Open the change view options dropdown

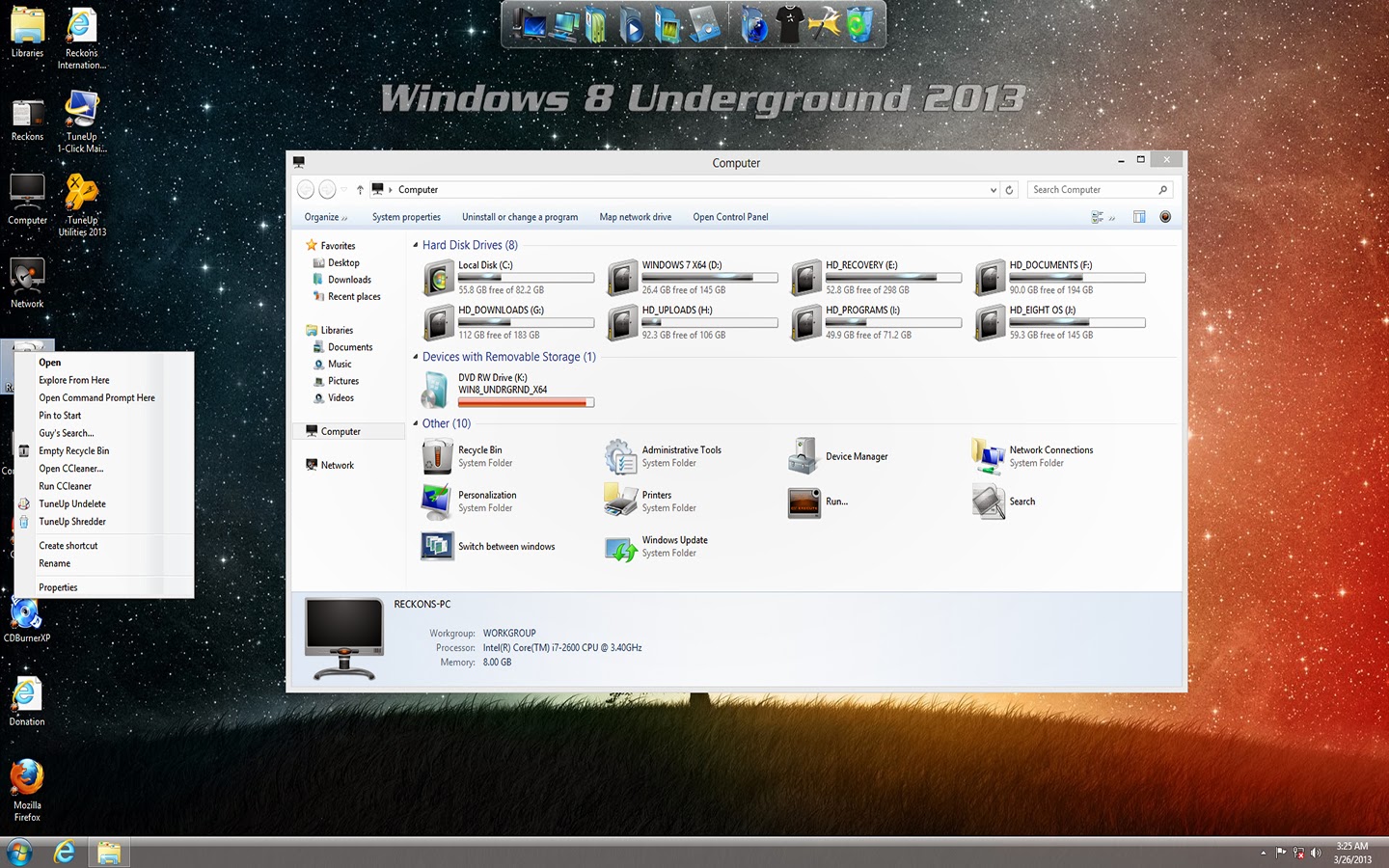click(x=1112, y=218)
